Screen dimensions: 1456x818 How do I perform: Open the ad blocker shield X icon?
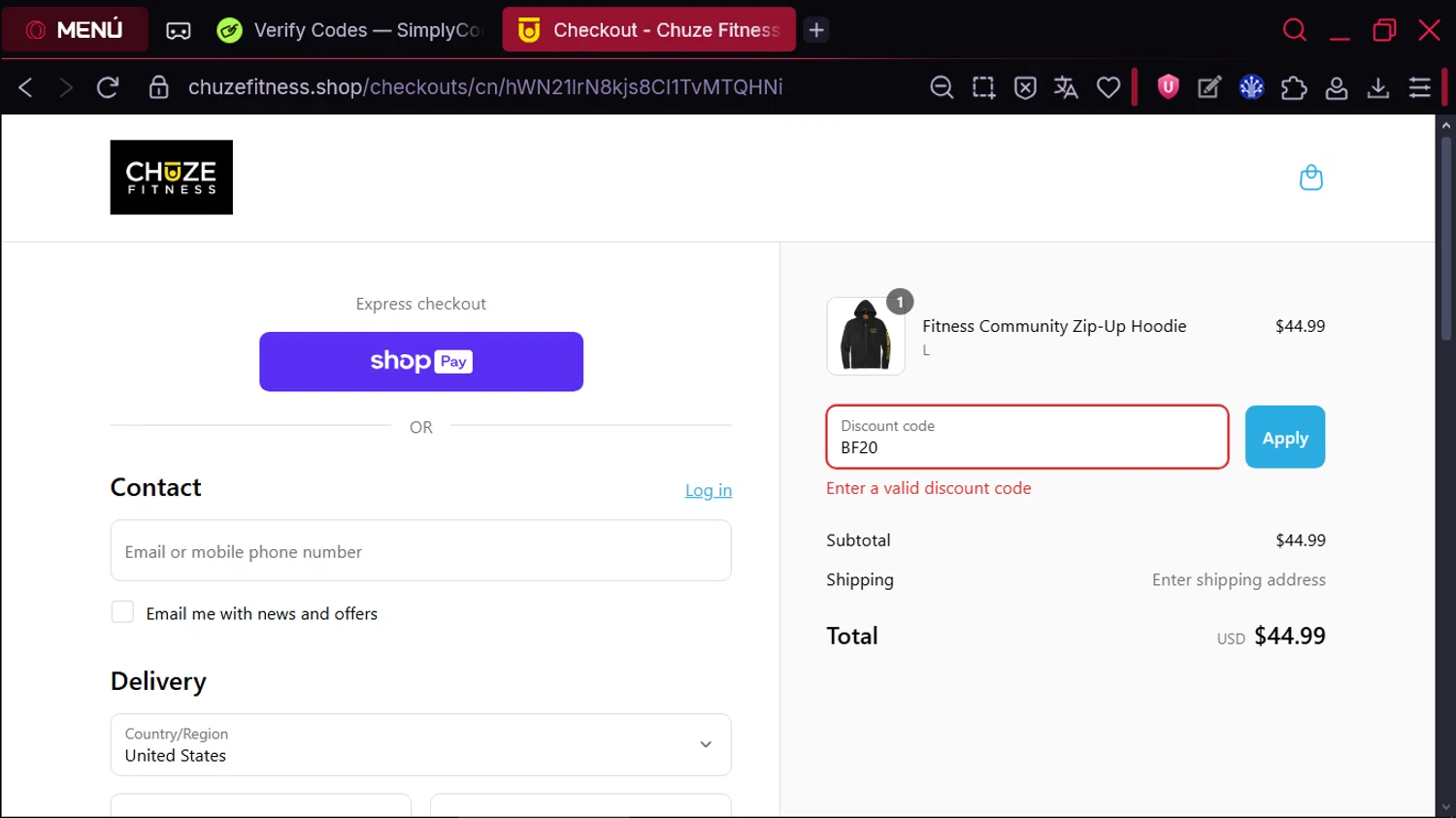1025,87
